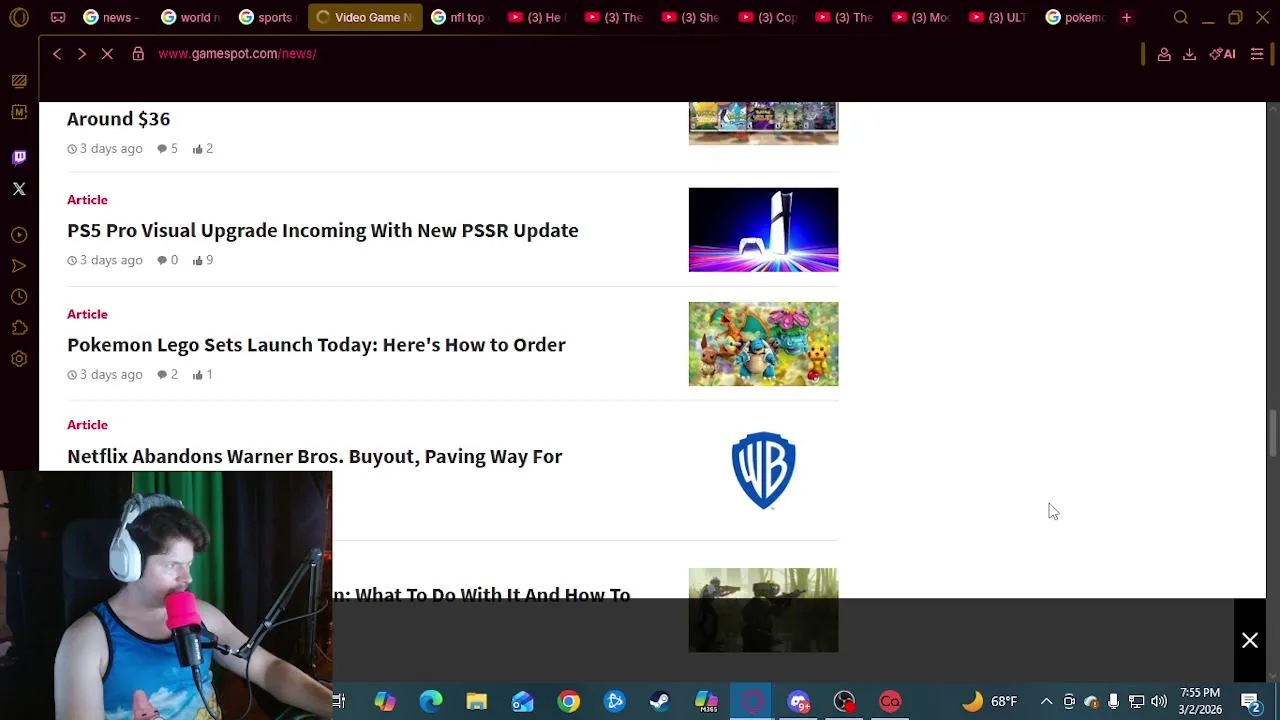
Task: Click comment count '2' on Pokemon Lego article
Action: pos(167,374)
